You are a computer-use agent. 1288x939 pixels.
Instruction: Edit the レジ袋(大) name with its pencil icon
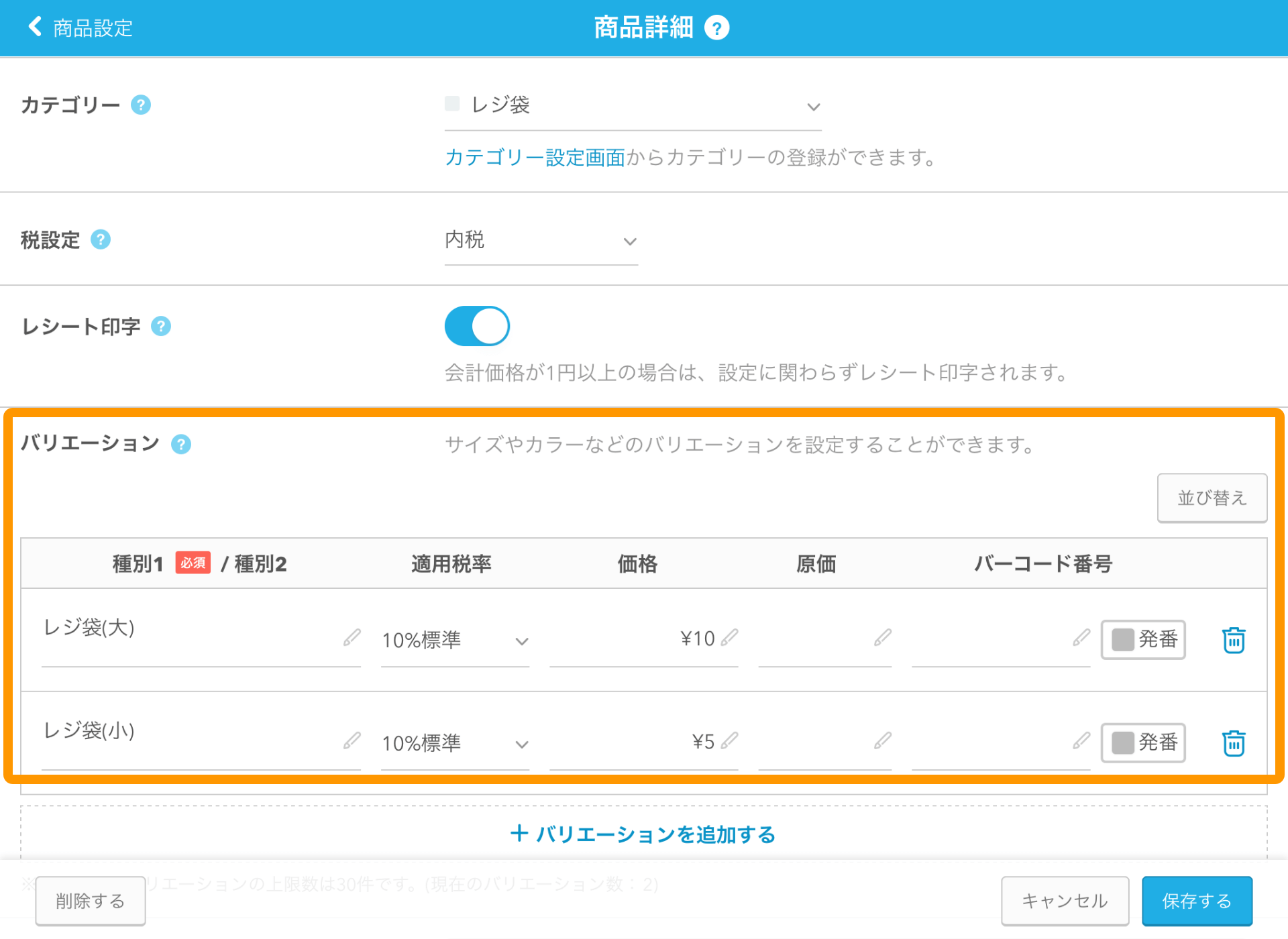click(x=352, y=637)
